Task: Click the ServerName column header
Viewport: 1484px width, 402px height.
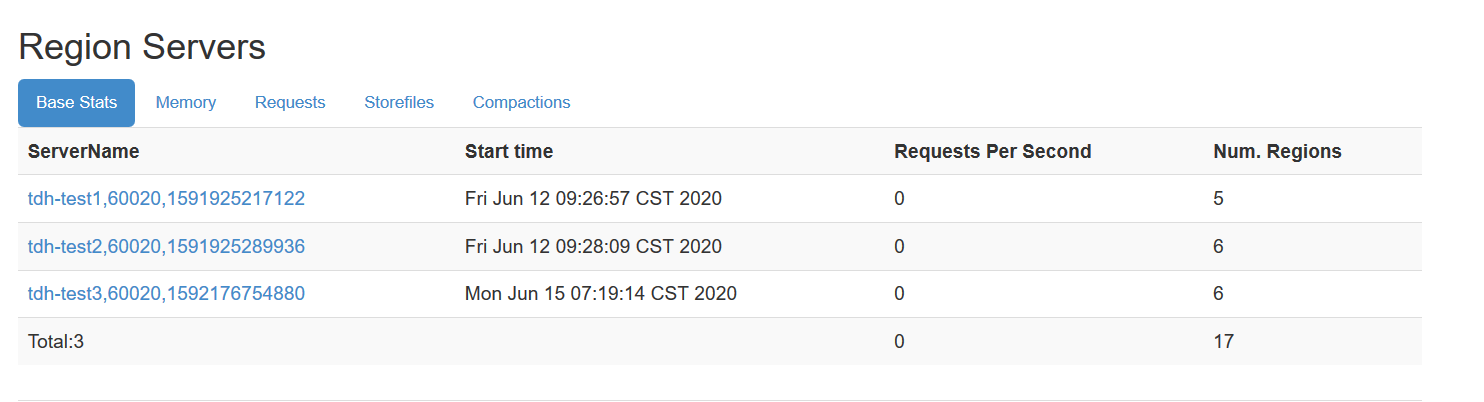Action: tap(84, 152)
